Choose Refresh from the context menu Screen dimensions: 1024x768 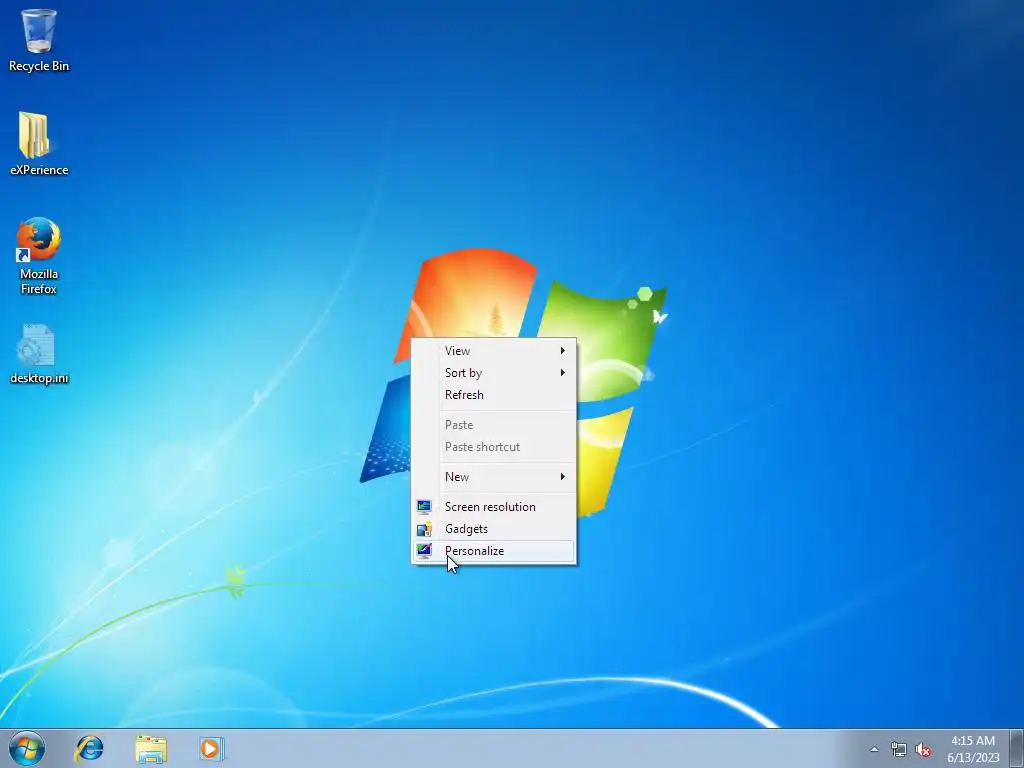click(494, 395)
